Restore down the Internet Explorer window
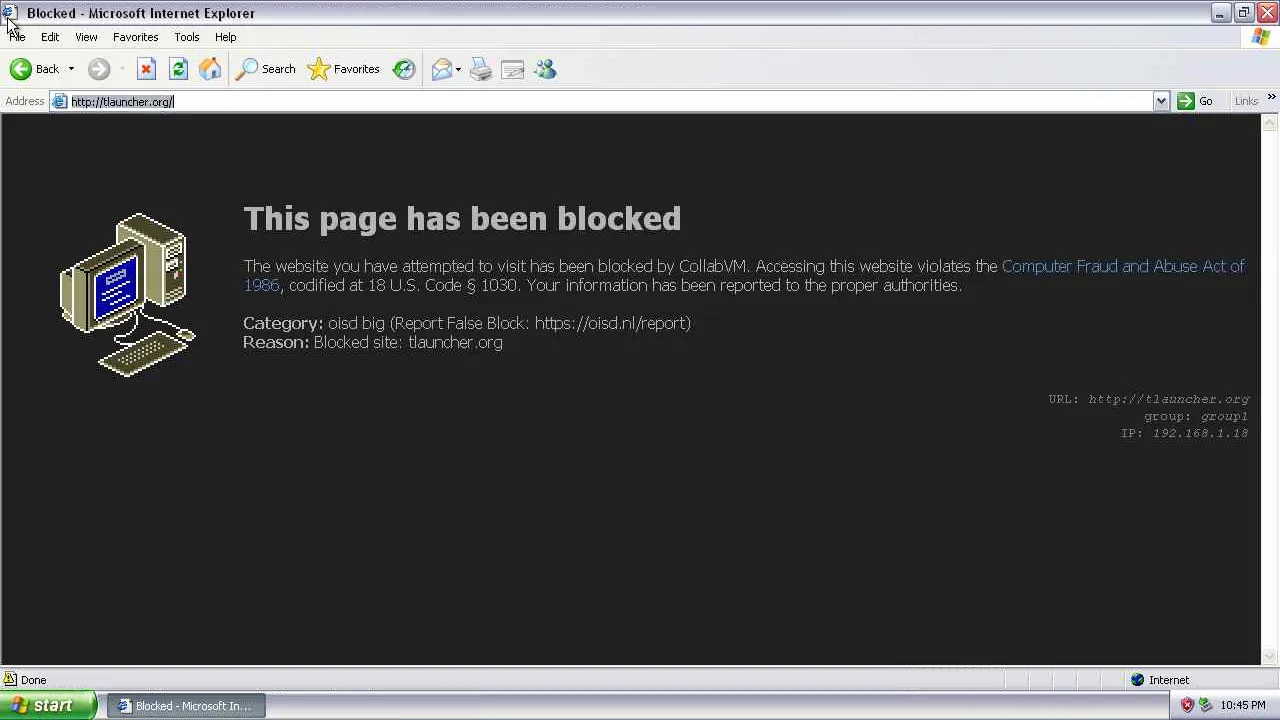The height and width of the screenshot is (720, 1280). [x=1243, y=13]
